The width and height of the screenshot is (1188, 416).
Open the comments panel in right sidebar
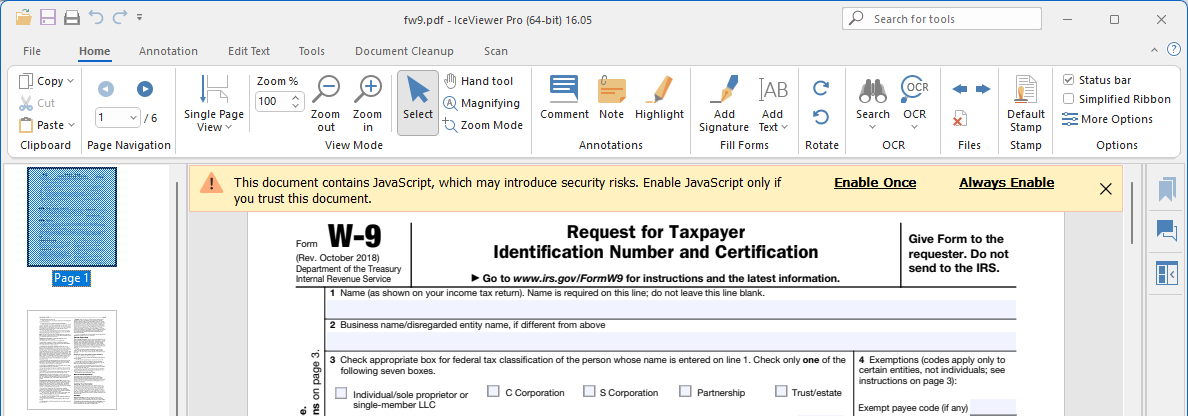(1167, 230)
